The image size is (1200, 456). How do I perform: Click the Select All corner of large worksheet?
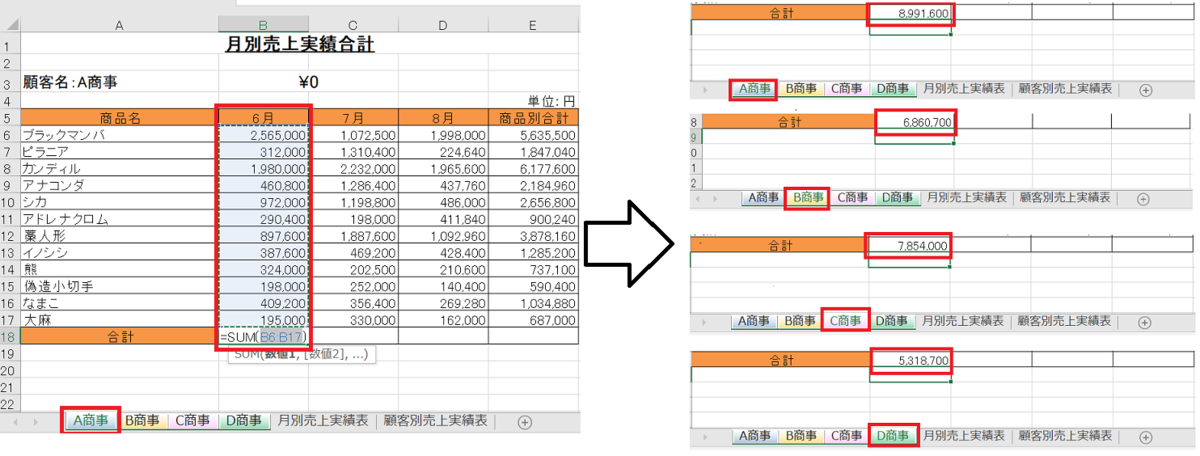pos(10,24)
